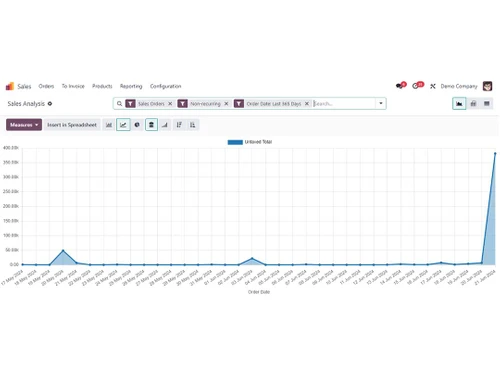Image resolution: width=500 pixels, height=375 pixels.
Task: Click the Sales Orders filter icon
Action: click(130, 104)
